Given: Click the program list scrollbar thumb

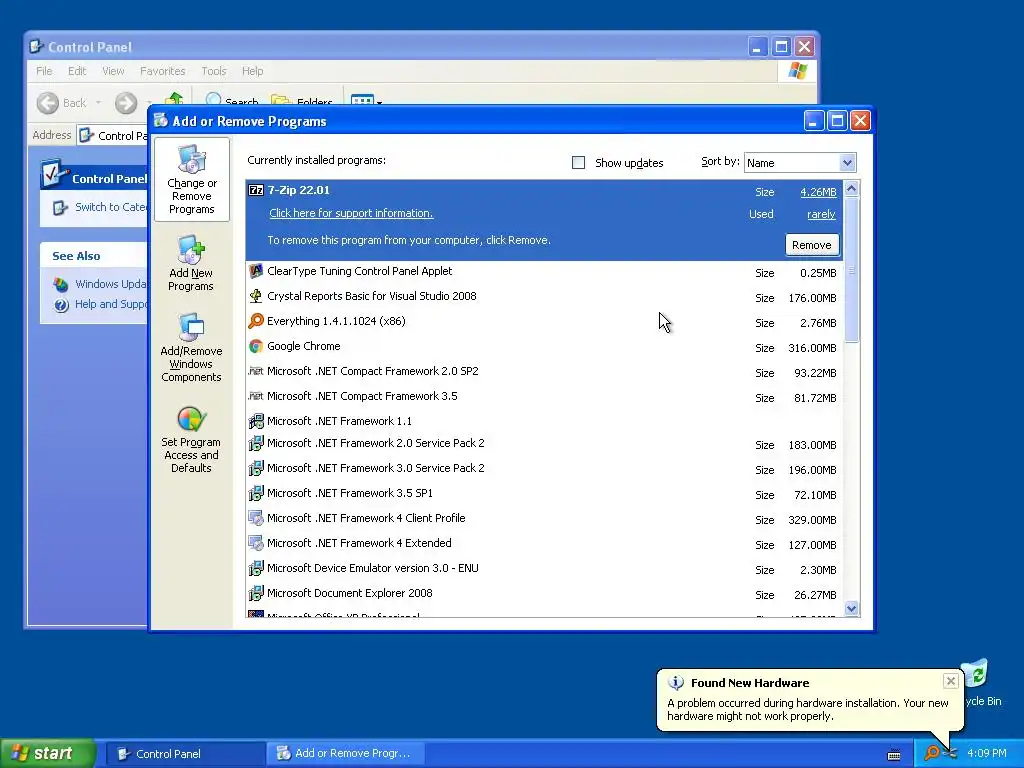Looking at the screenshot, I should pos(852,269).
